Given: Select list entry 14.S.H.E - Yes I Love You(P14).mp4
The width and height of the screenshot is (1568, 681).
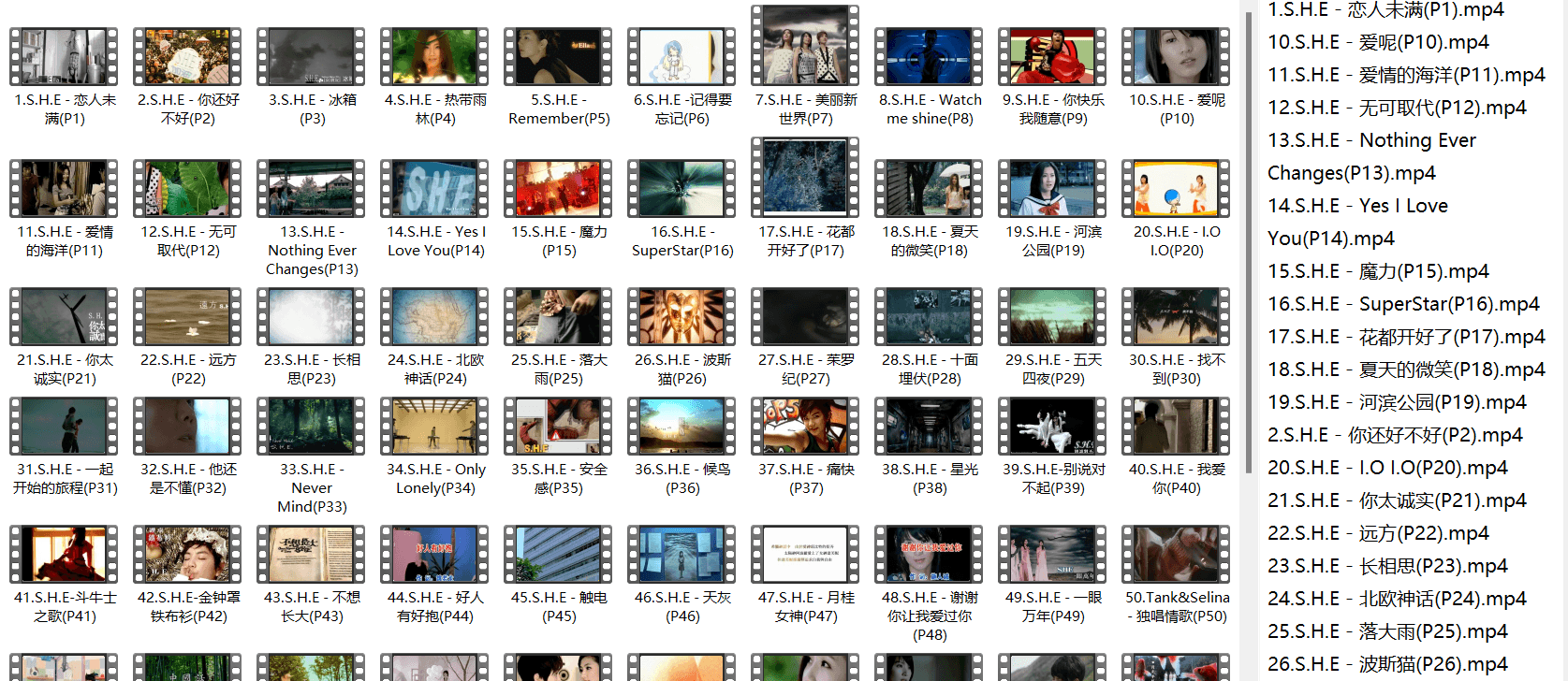Looking at the screenshot, I should [1357, 222].
